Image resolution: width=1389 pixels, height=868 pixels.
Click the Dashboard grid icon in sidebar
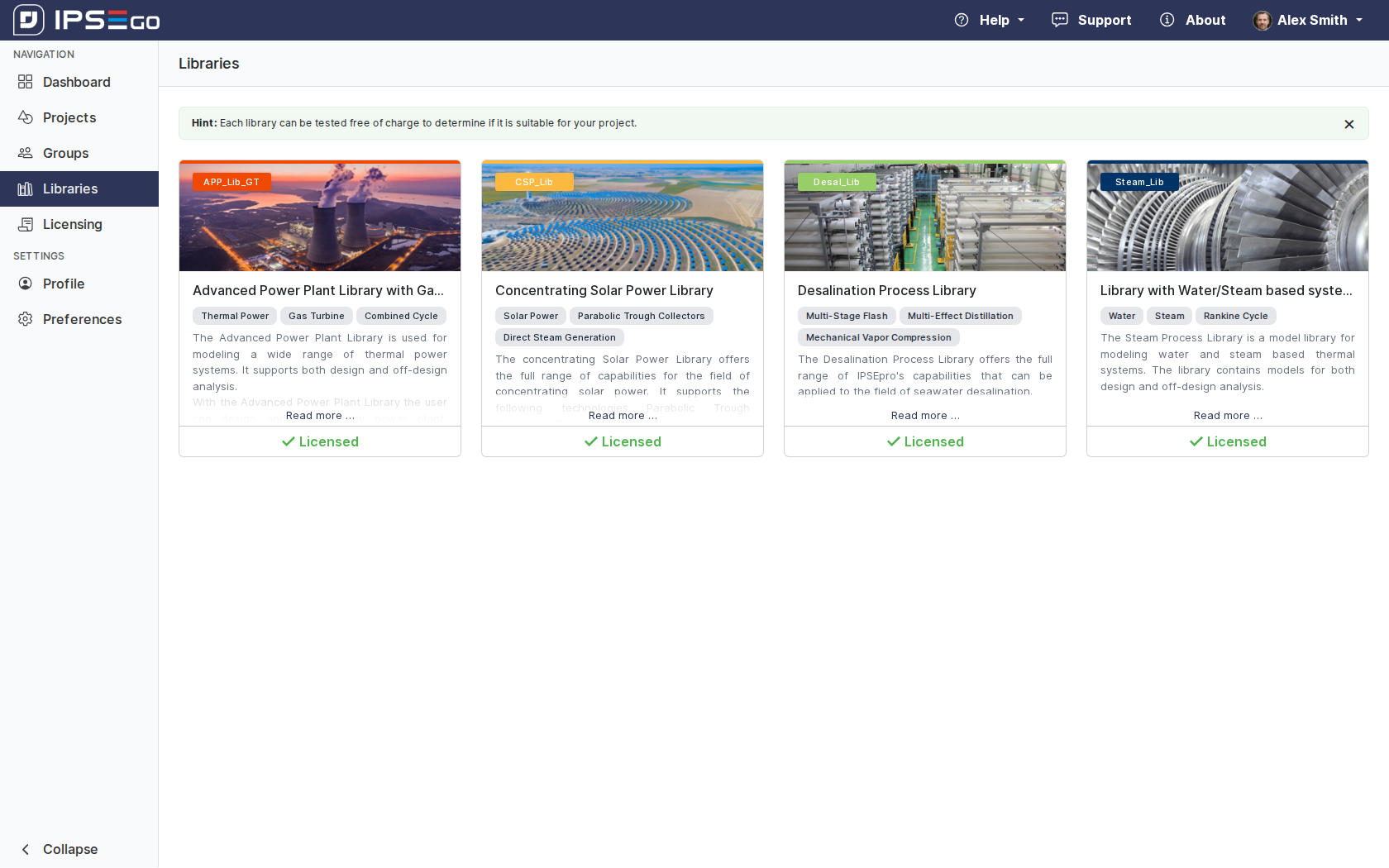tap(26, 82)
